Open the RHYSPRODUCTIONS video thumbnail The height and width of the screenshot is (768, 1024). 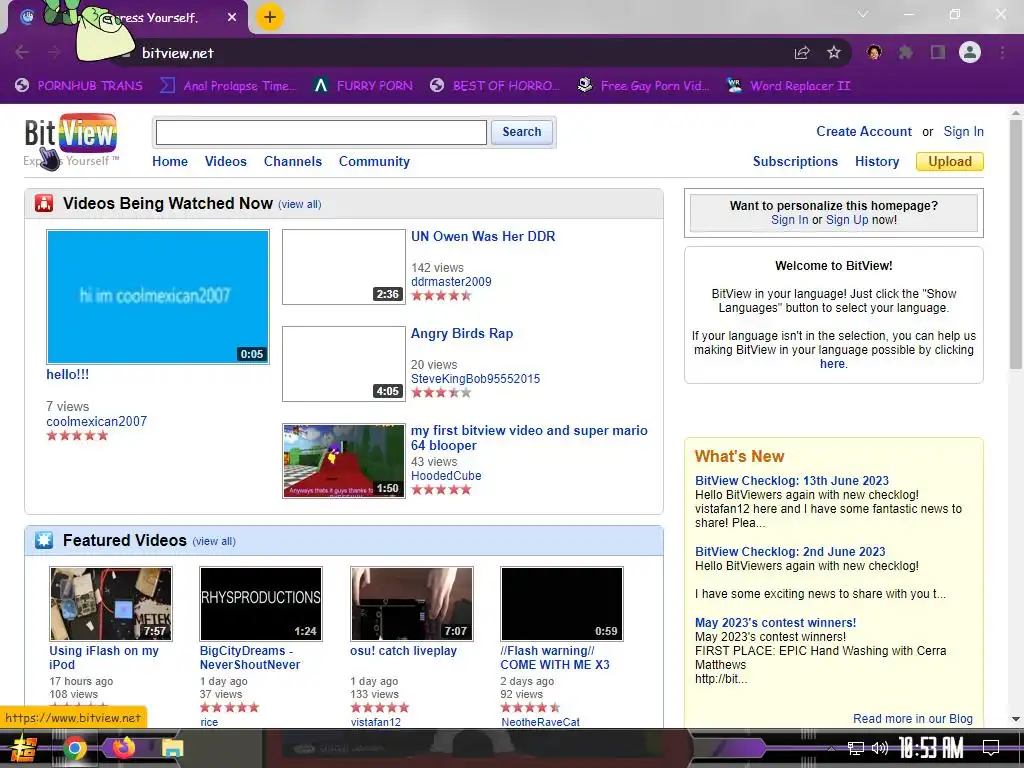click(261, 603)
